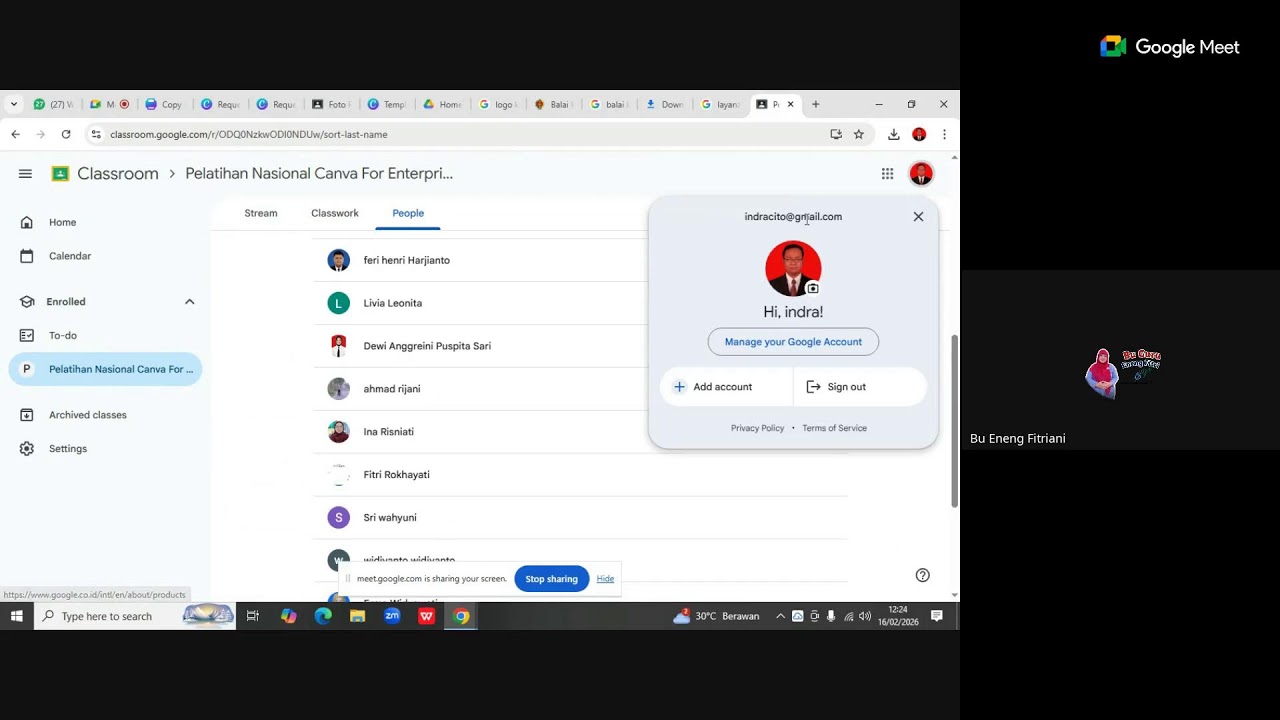Open the Privacy Policy link
This screenshot has height=720, width=1280.
click(757, 428)
